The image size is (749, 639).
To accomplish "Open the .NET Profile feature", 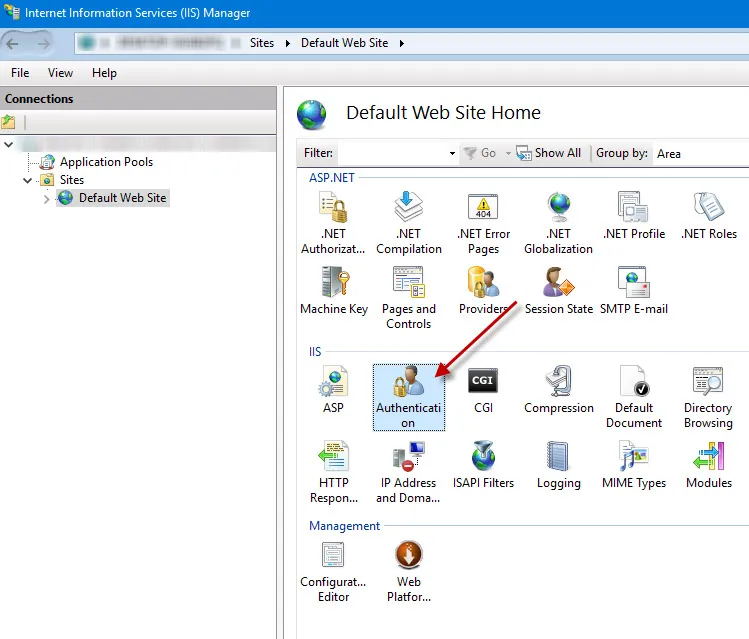I will point(634,216).
